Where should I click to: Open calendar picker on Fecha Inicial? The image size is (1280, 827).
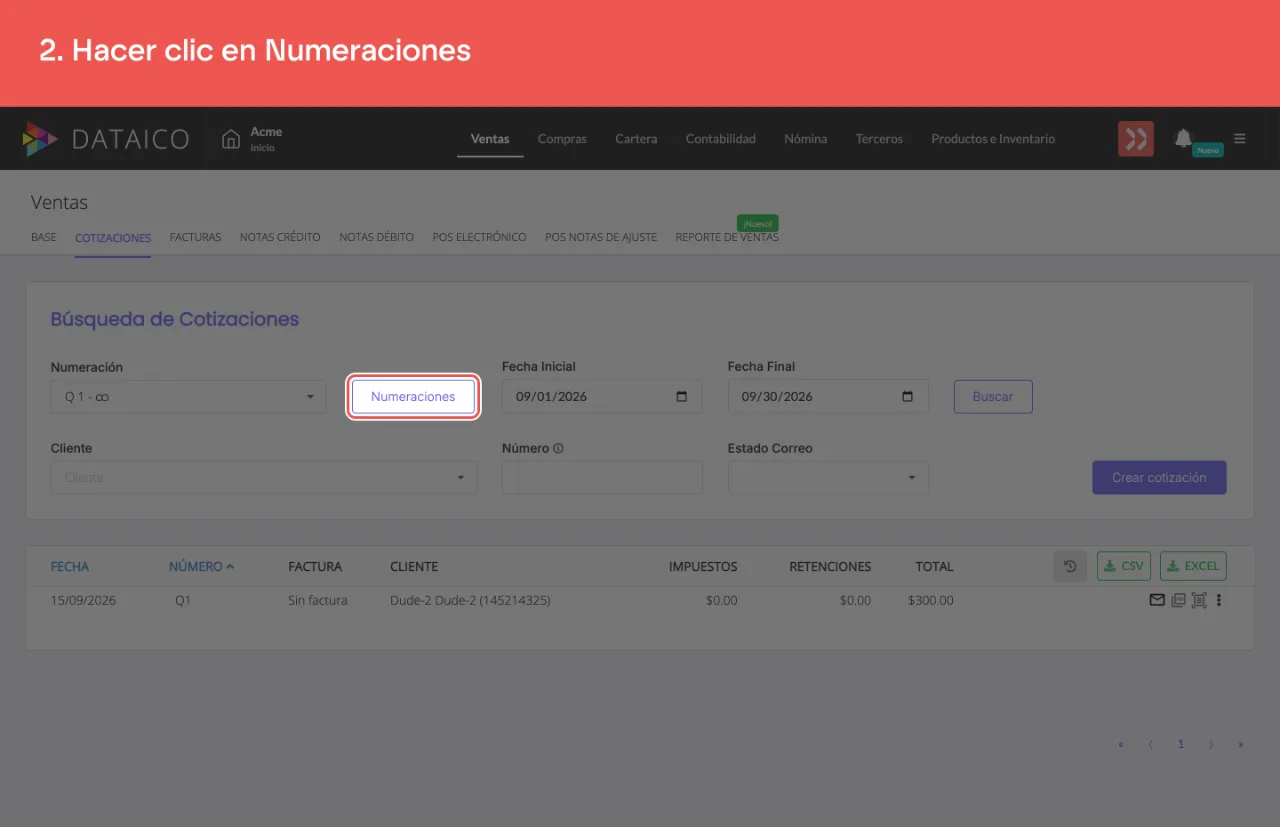coord(682,396)
